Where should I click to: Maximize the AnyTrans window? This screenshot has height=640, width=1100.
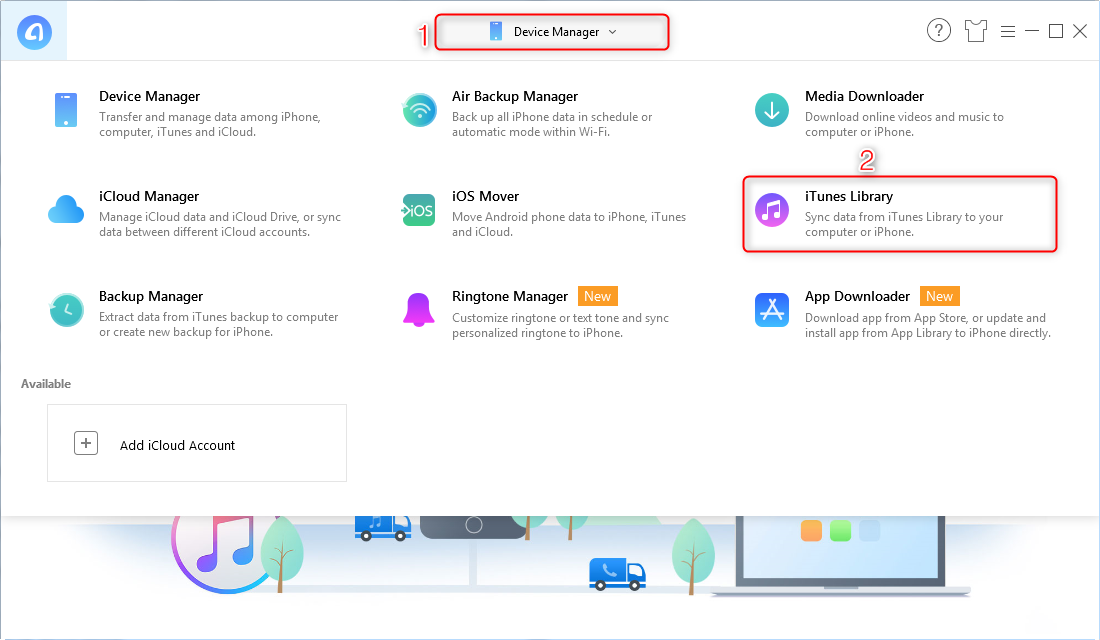pyautogui.click(x=1056, y=32)
